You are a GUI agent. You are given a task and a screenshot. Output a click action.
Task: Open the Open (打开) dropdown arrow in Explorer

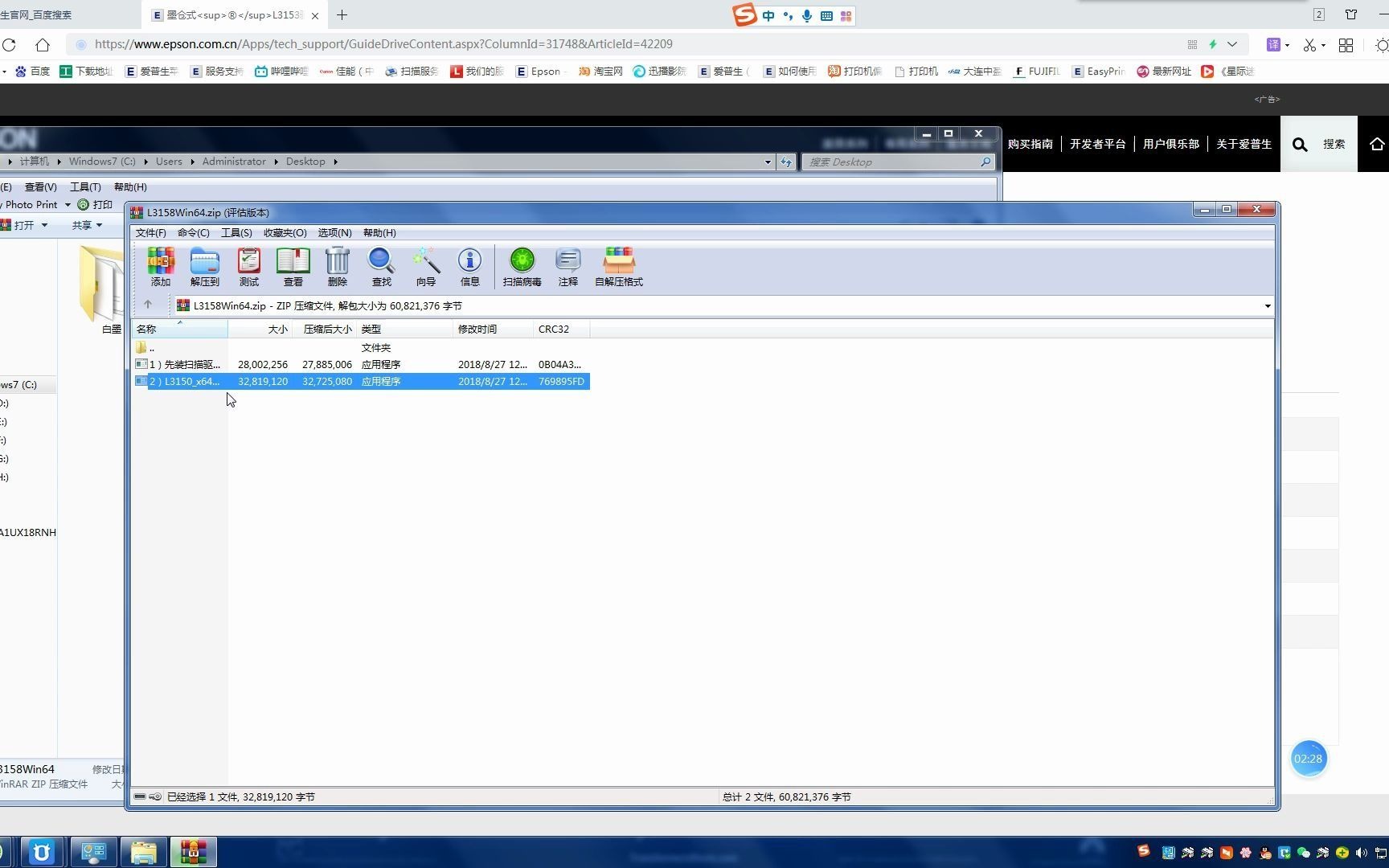(44, 225)
